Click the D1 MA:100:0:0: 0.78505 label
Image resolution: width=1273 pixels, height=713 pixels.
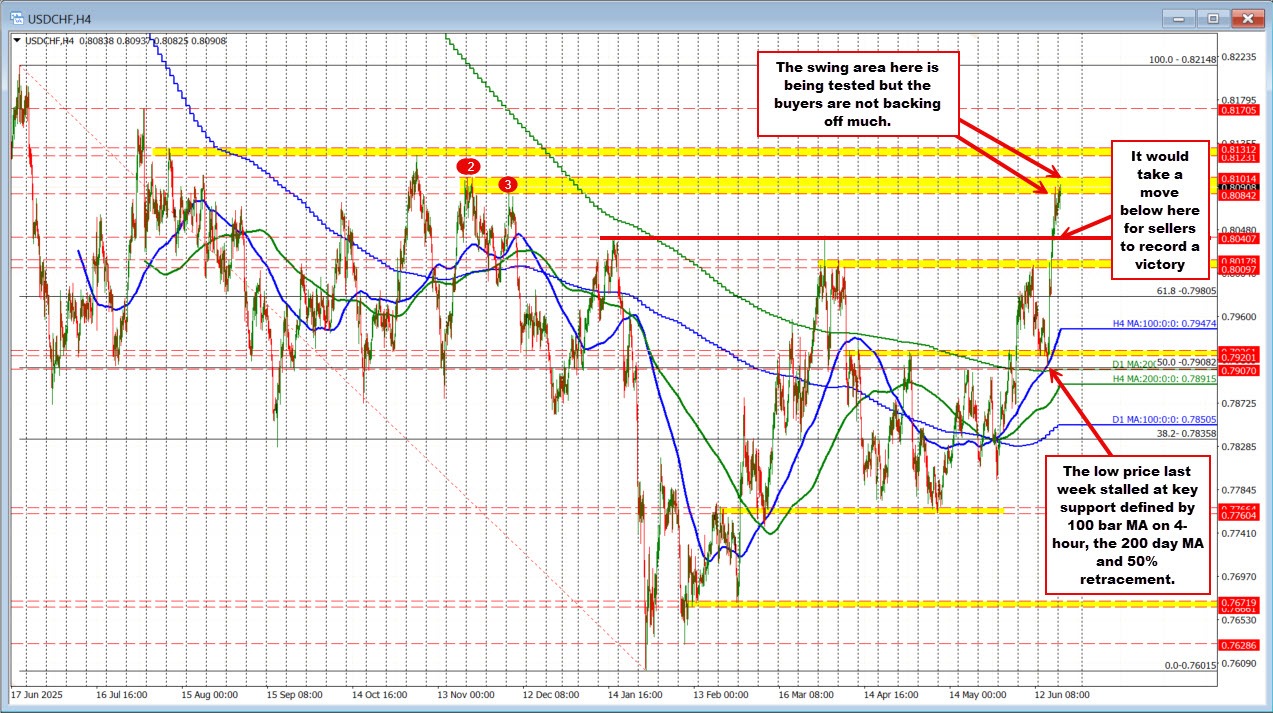click(x=1165, y=420)
